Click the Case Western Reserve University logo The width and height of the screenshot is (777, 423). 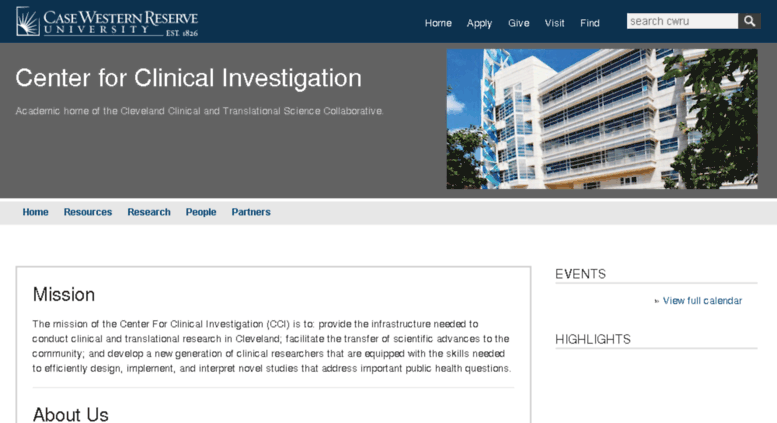click(x=107, y=22)
